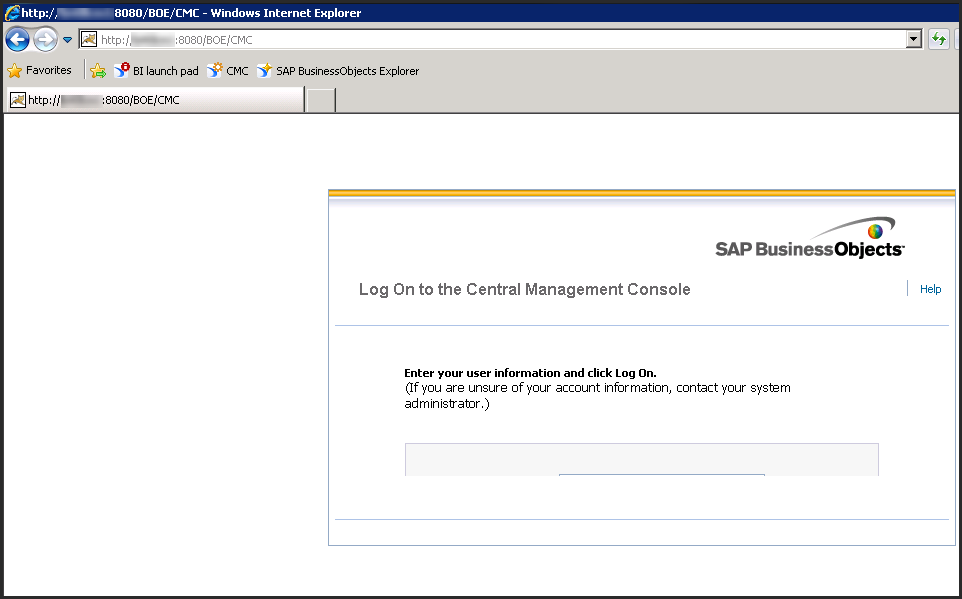This screenshot has width=962, height=599.
Task: Click the CMC favorite gear icon
Action: [215, 71]
